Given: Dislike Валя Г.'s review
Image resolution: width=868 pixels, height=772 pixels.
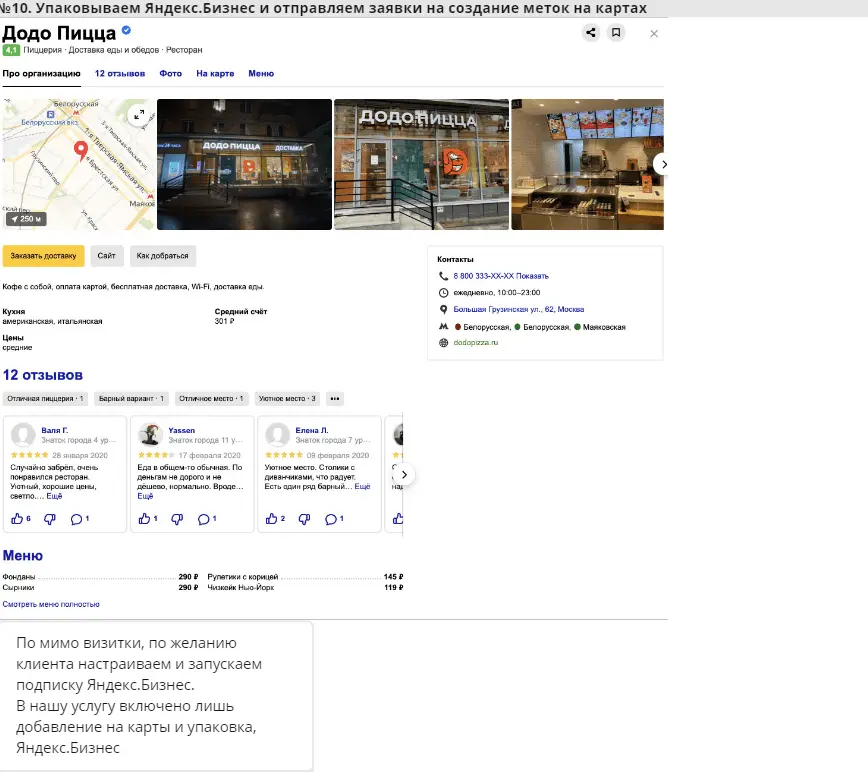Looking at the screenshot, I should [x=50, y=519].
